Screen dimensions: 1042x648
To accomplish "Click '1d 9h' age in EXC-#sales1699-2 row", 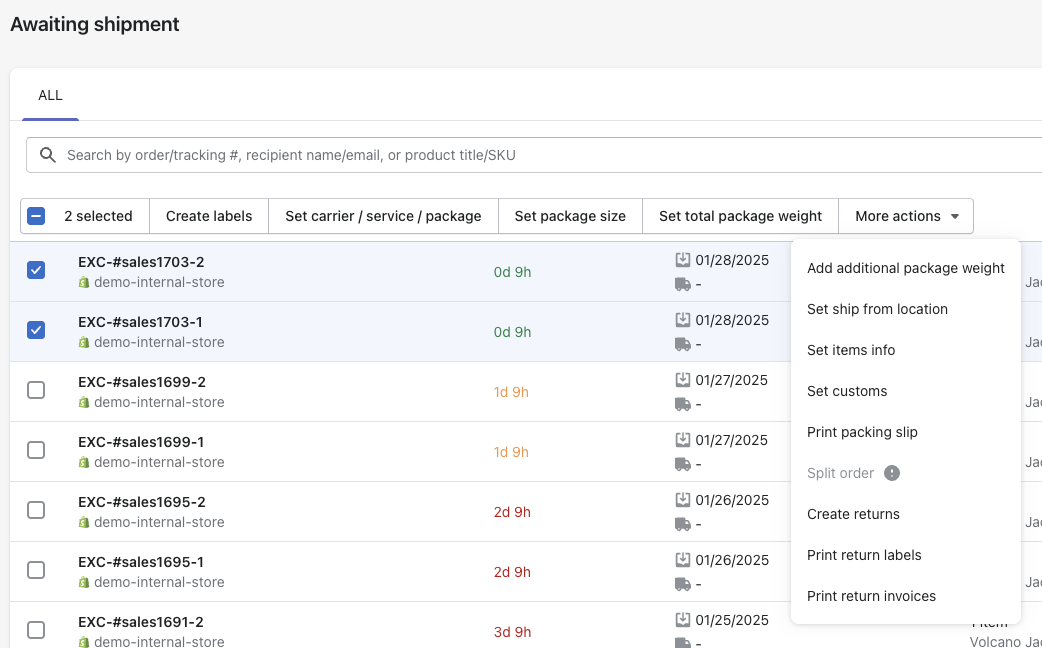I will (x=511, y=392).
